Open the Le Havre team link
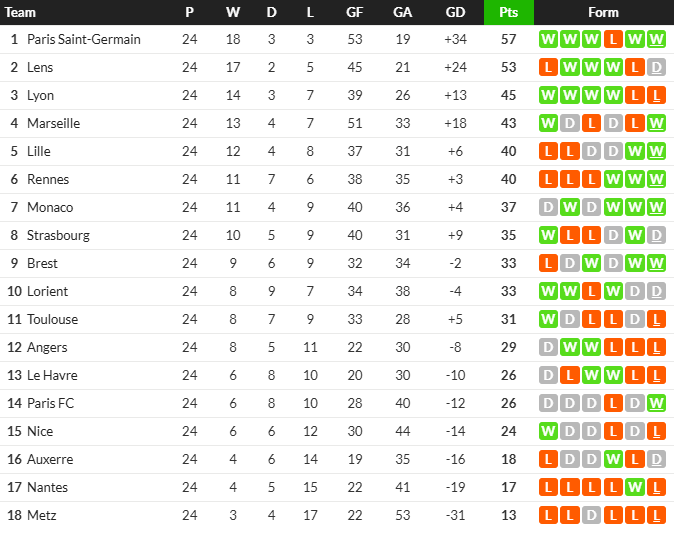The height and width of the screenshot is (540, 680). click(52, 375)
